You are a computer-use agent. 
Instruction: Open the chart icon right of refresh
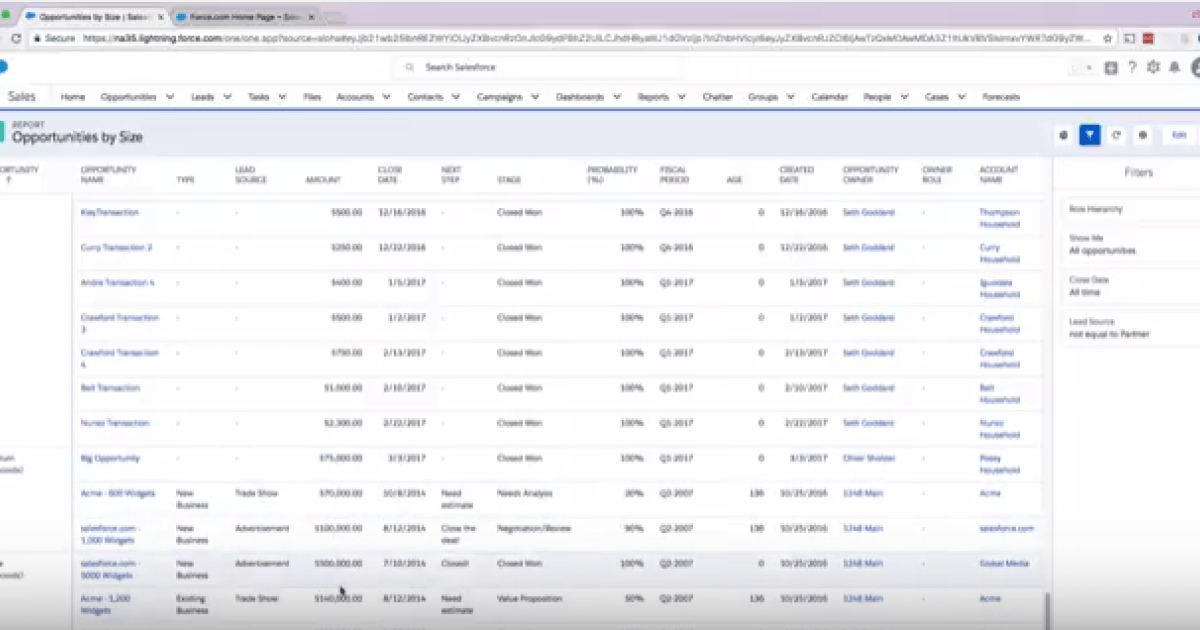tap(1142, 135)
